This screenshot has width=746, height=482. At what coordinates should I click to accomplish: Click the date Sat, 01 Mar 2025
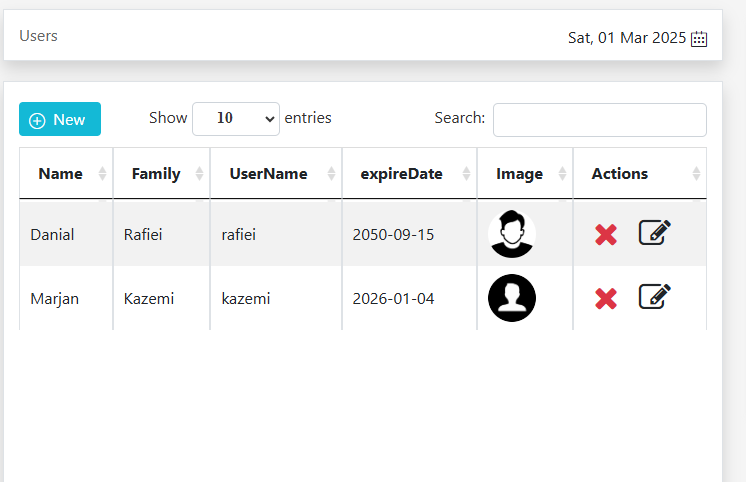click(x=626, y=38)
